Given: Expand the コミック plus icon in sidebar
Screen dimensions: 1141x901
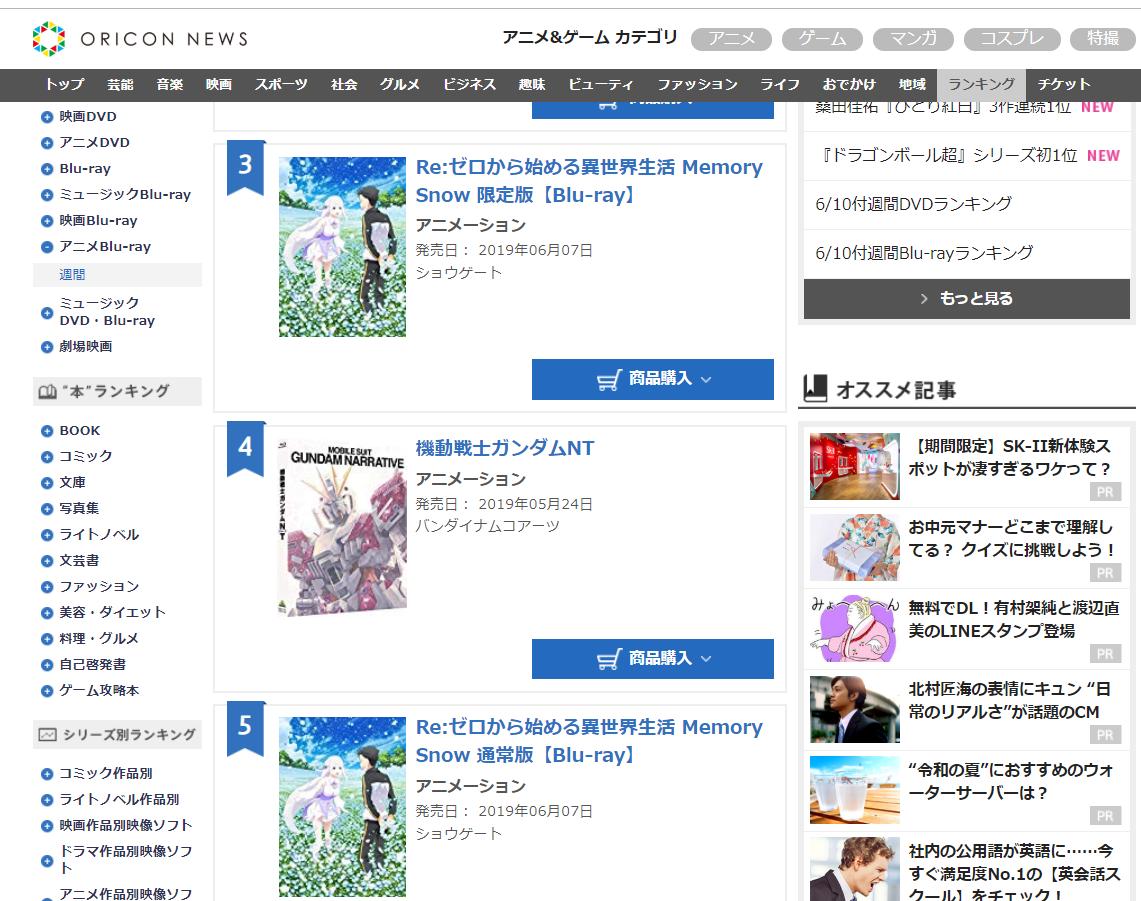Looking at the screenshot, I should (x=47, y=456).
